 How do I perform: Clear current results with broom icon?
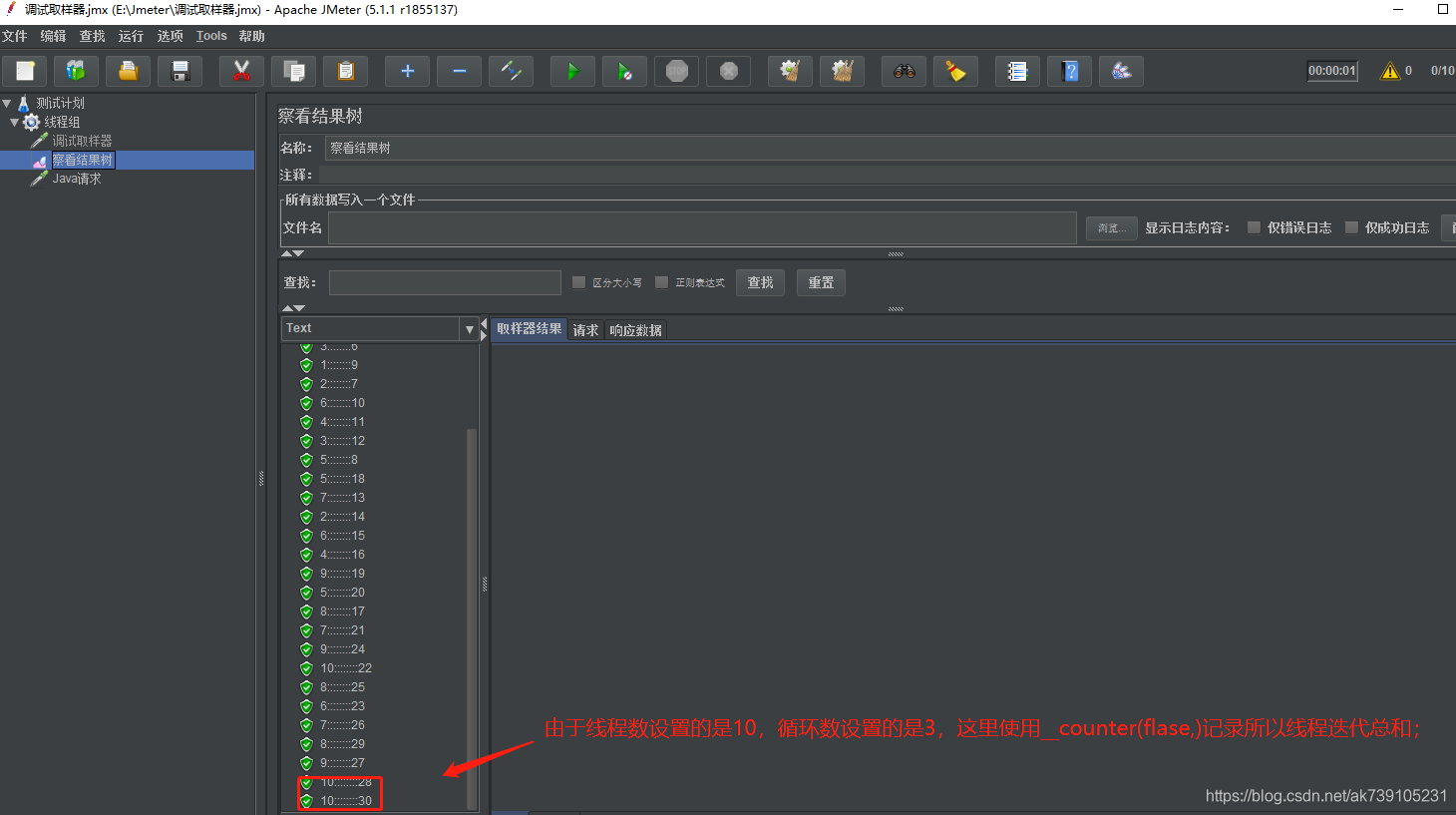point(790,71)
